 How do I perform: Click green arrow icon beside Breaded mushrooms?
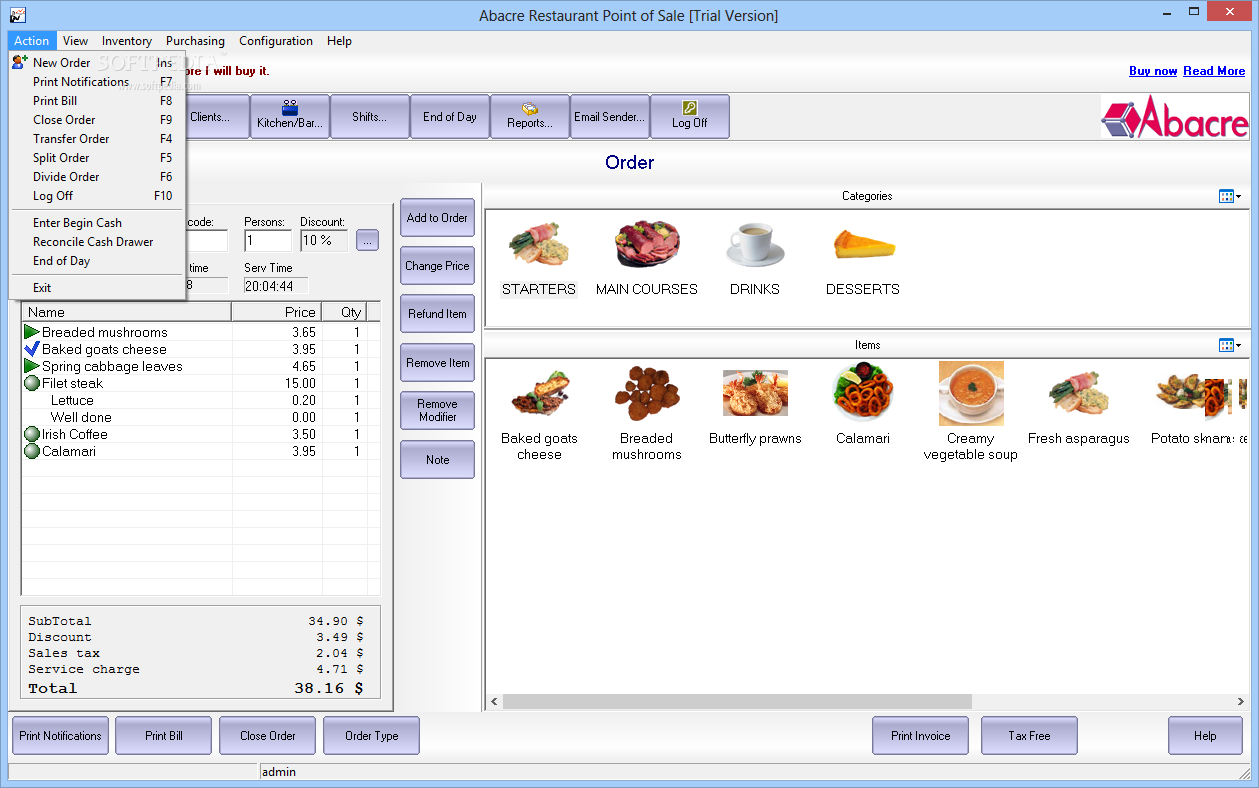coord(32,332)
